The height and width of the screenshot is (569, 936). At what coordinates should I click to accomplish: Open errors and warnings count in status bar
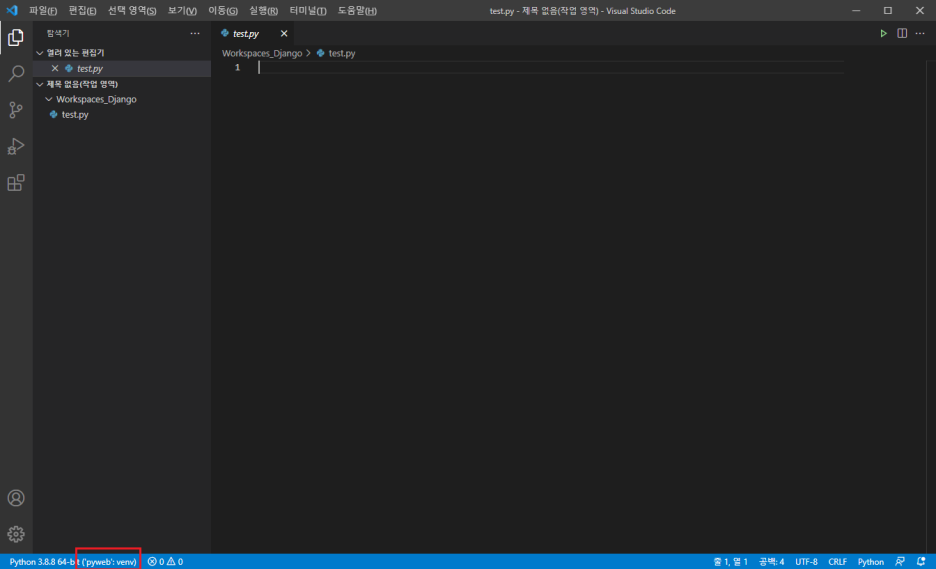(165, 562)
